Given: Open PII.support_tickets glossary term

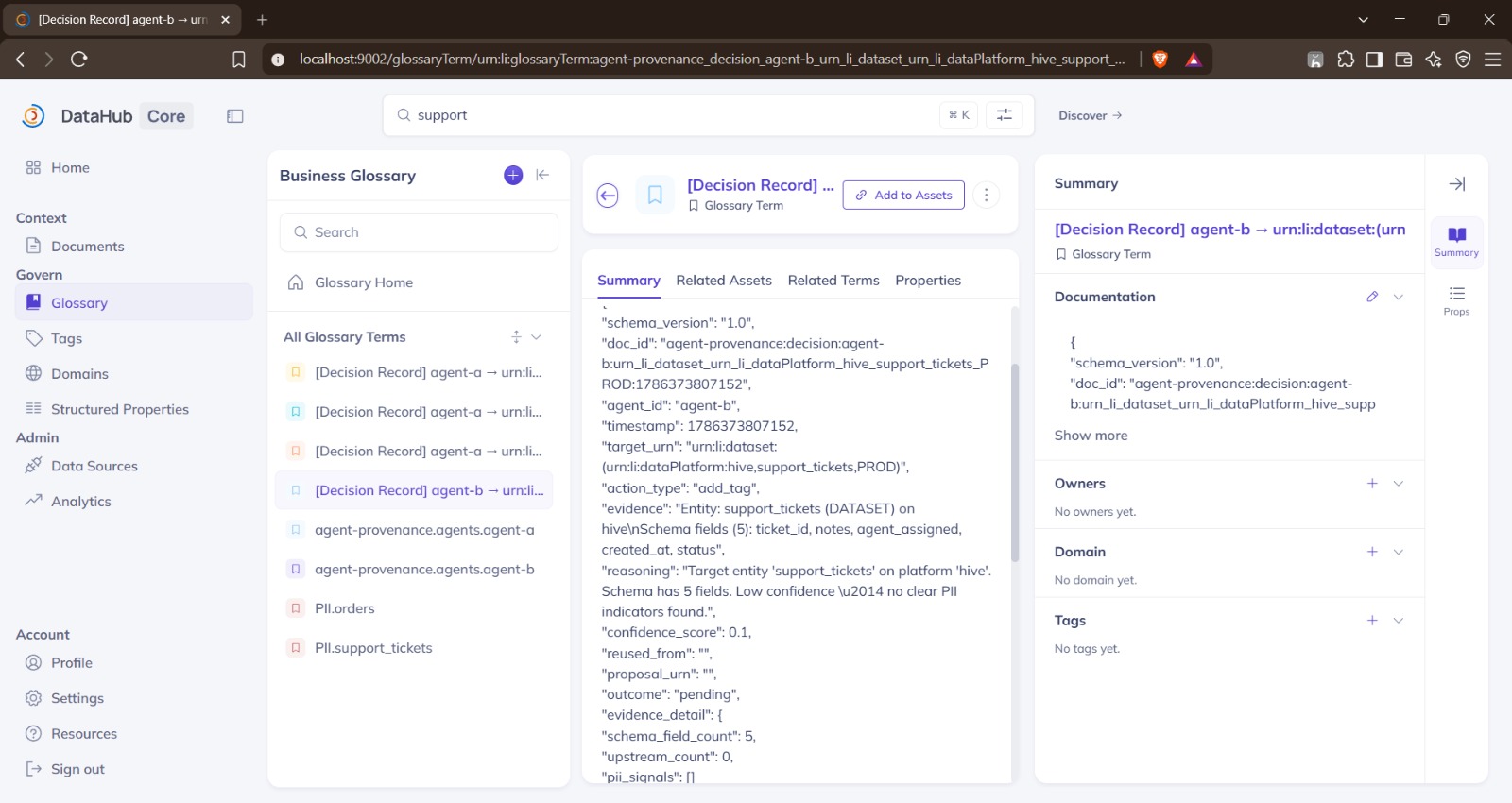Looking at the screenshot, I should (414, 648).
